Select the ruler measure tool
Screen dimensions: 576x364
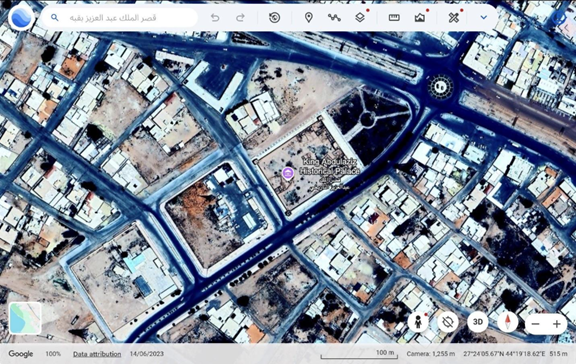pyautogui.click(x=394, y=18)
